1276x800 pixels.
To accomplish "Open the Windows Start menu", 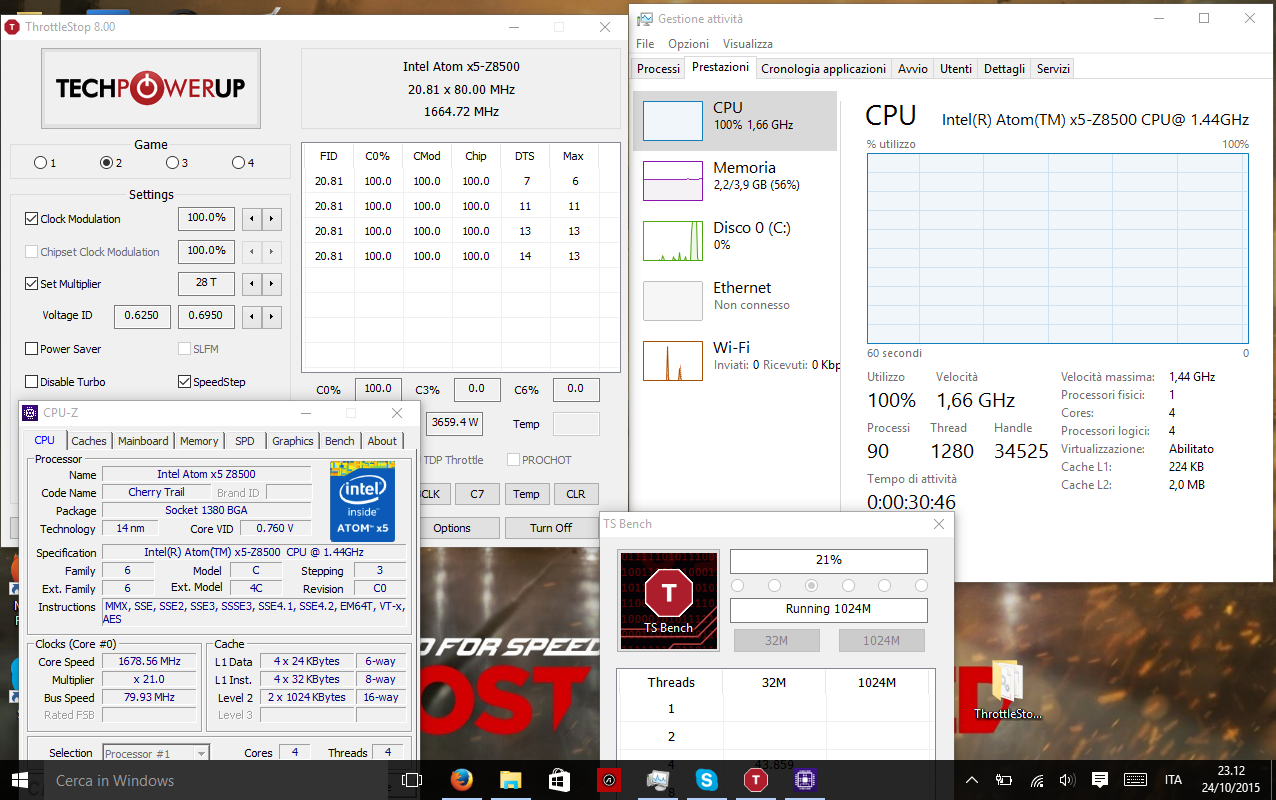I will tap(20, 780).
